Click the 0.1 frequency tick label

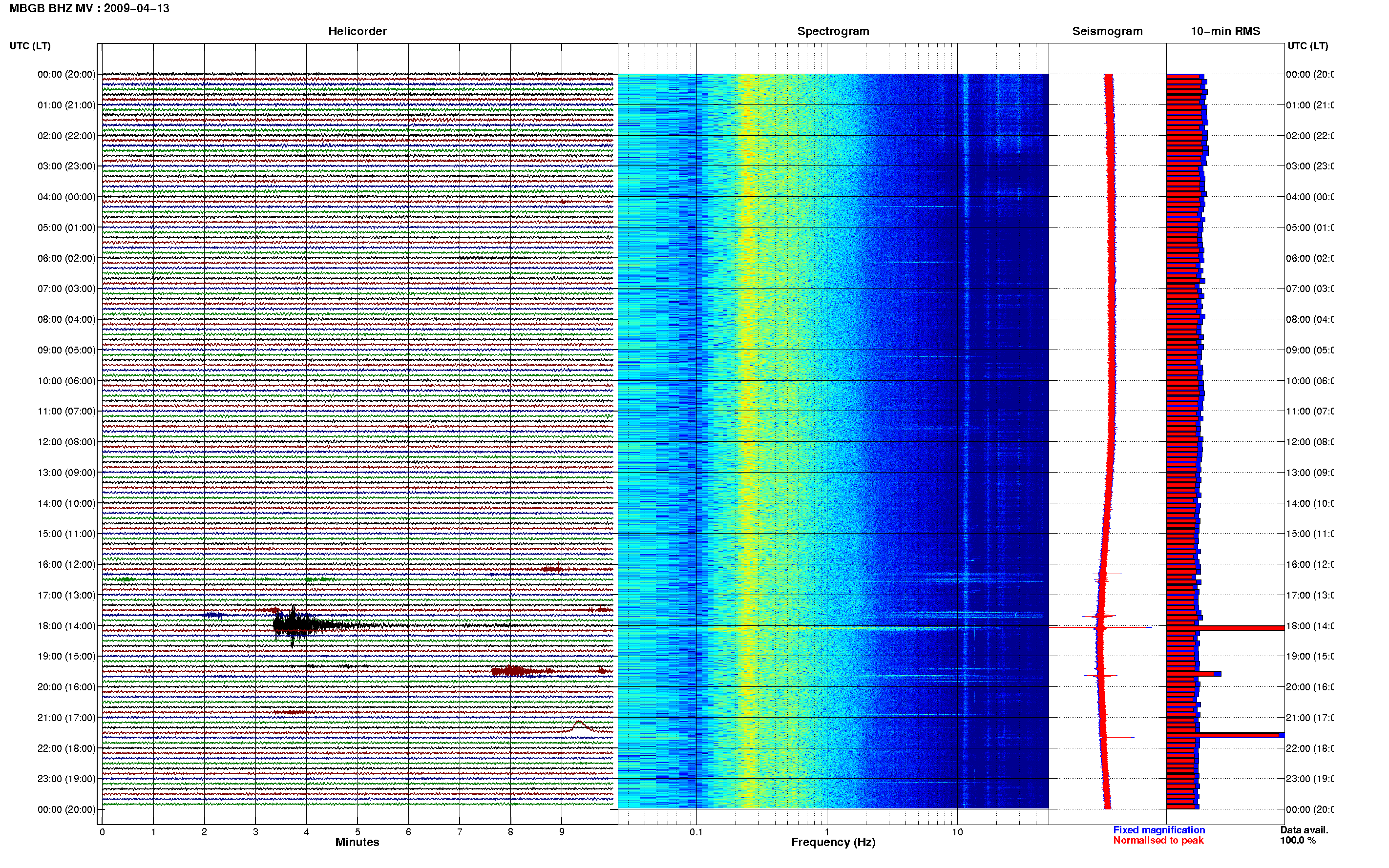[x=696, y=832]
